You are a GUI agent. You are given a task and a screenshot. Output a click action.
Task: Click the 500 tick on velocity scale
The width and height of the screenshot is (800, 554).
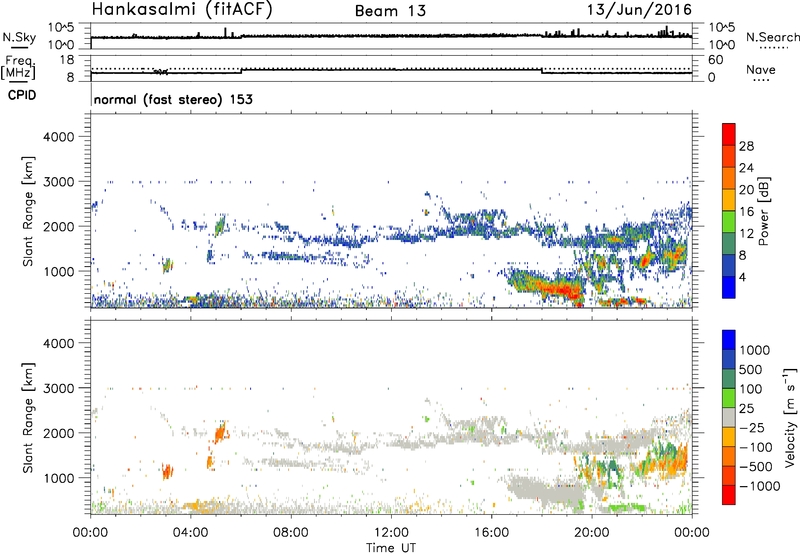751,369
